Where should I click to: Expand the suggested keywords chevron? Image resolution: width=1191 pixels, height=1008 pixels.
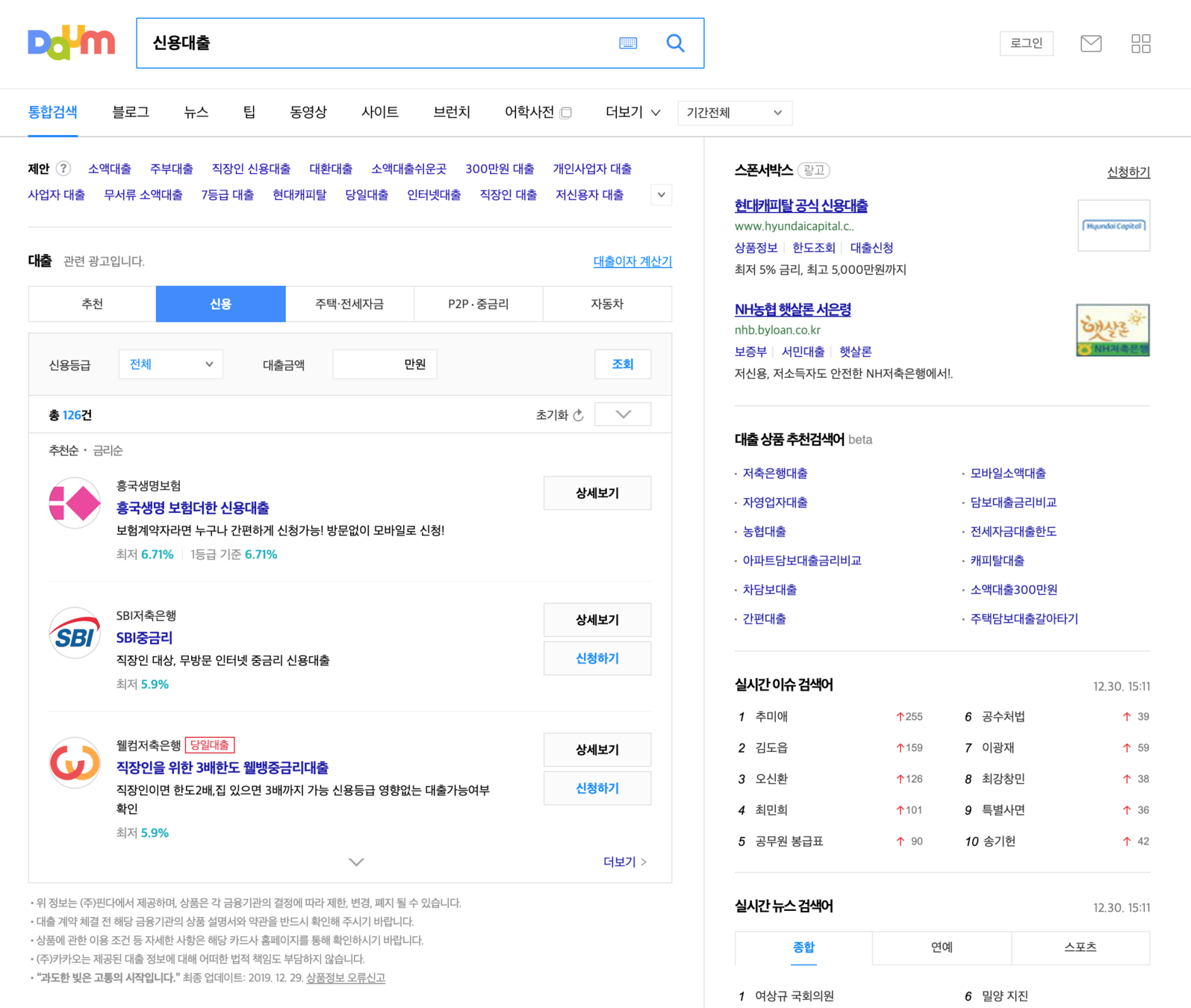coord(661,195)
